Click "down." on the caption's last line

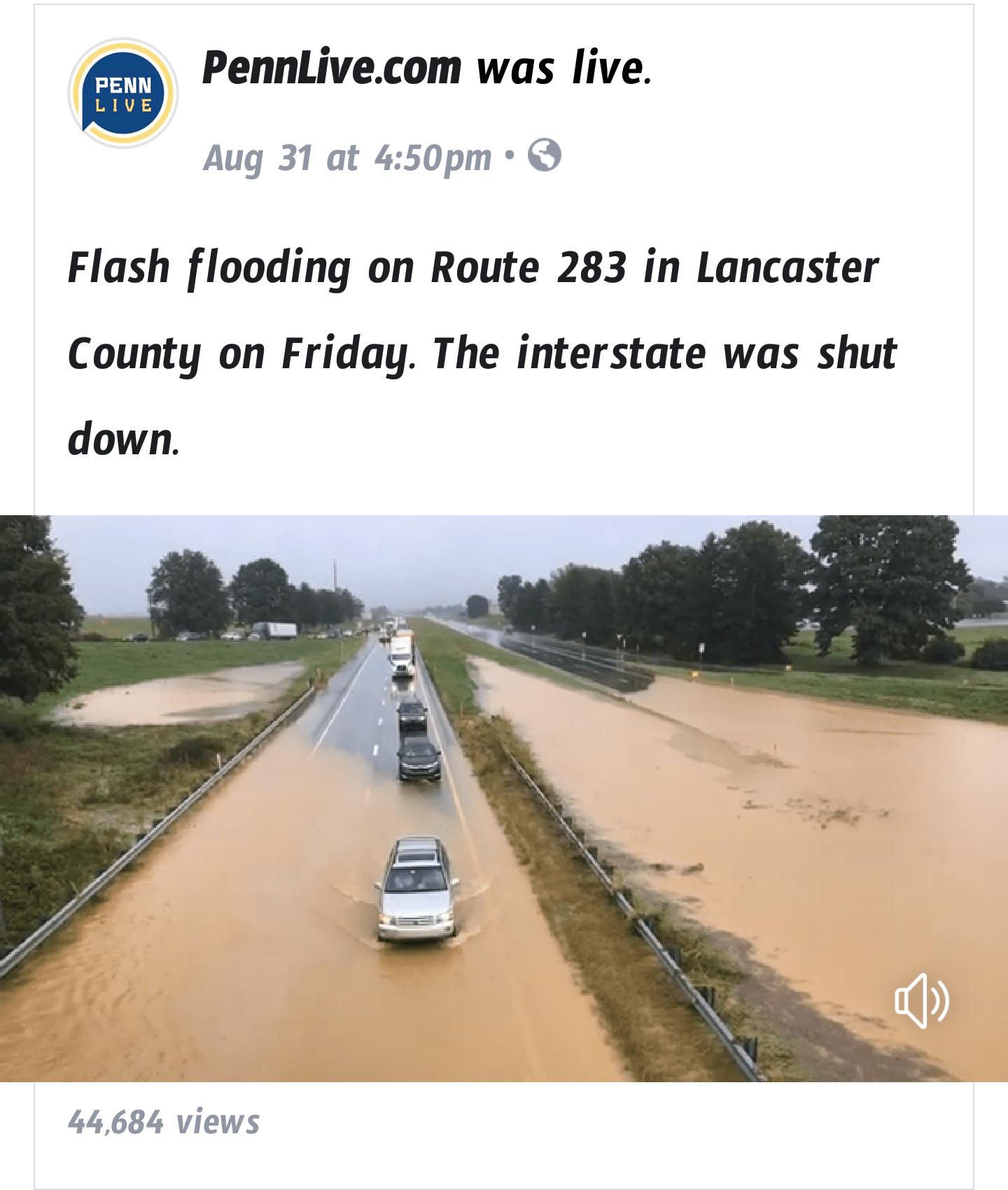click(124, 440)
